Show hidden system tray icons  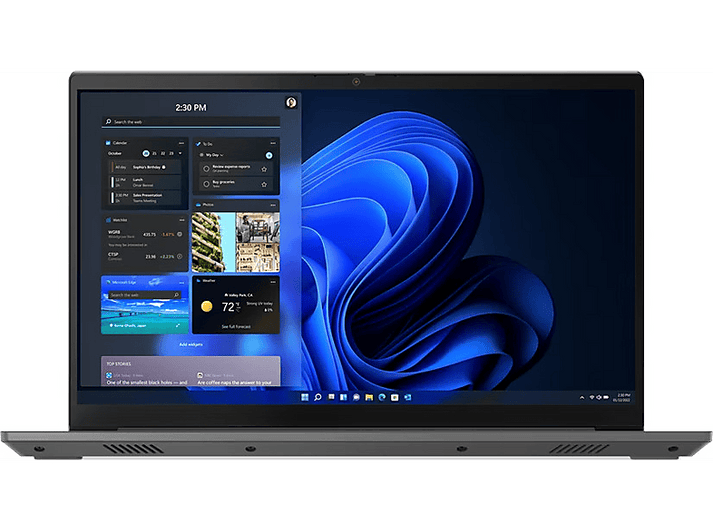(x=582, y=398)
